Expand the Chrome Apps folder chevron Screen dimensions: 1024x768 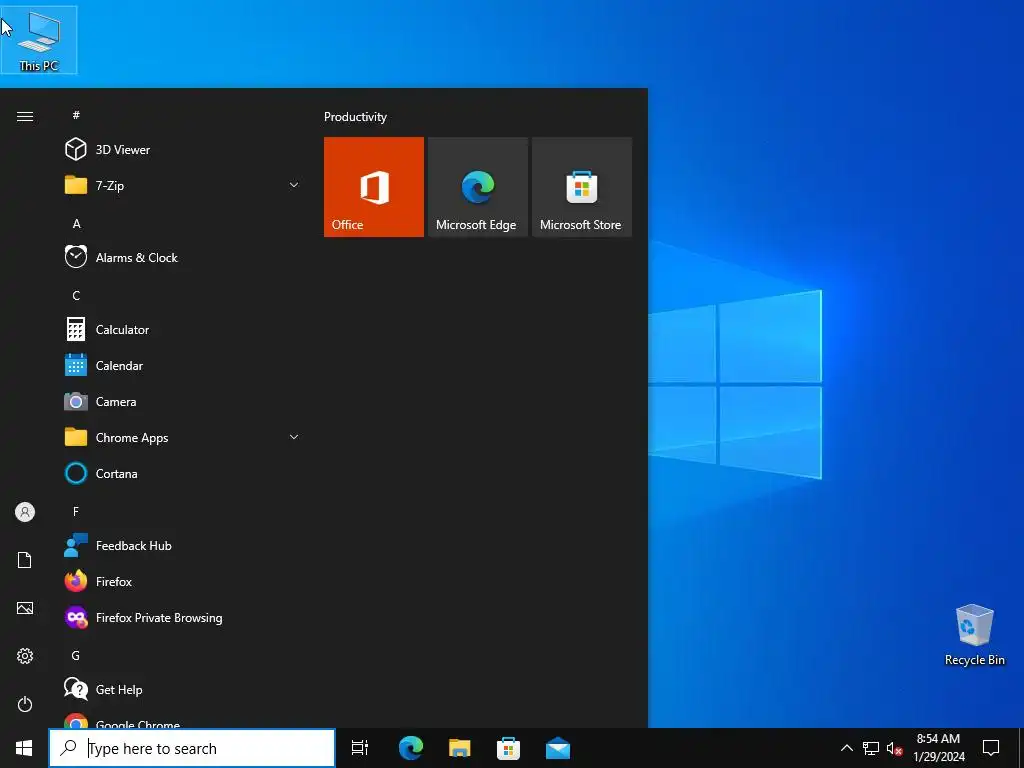(294, 437)
